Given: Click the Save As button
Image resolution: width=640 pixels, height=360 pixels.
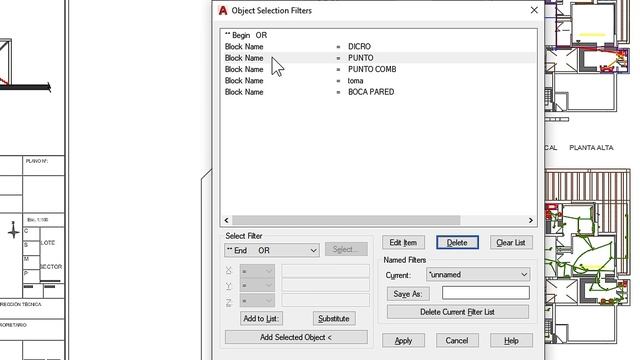Looking at the screenshot, I should tap(408, 294).
